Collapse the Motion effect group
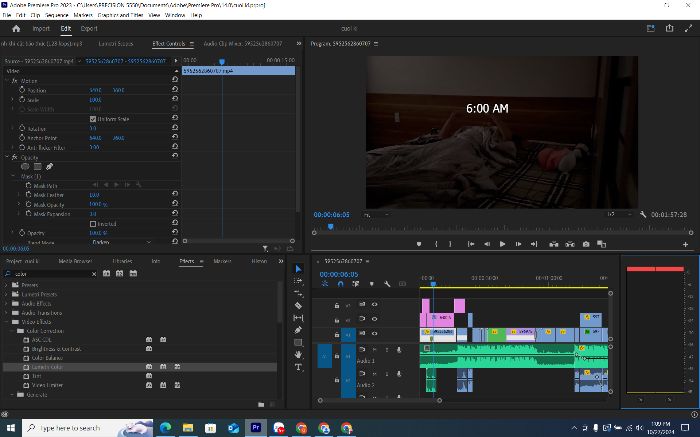 point(7,81)
